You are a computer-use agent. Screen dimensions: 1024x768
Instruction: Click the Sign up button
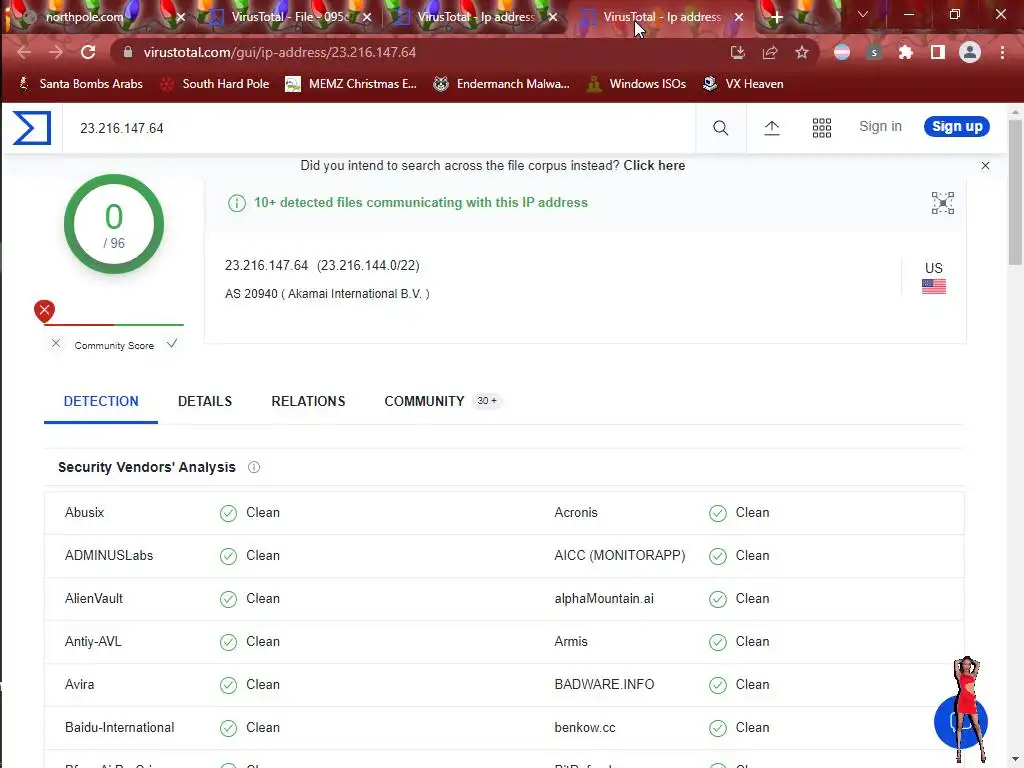pos(957,127)
